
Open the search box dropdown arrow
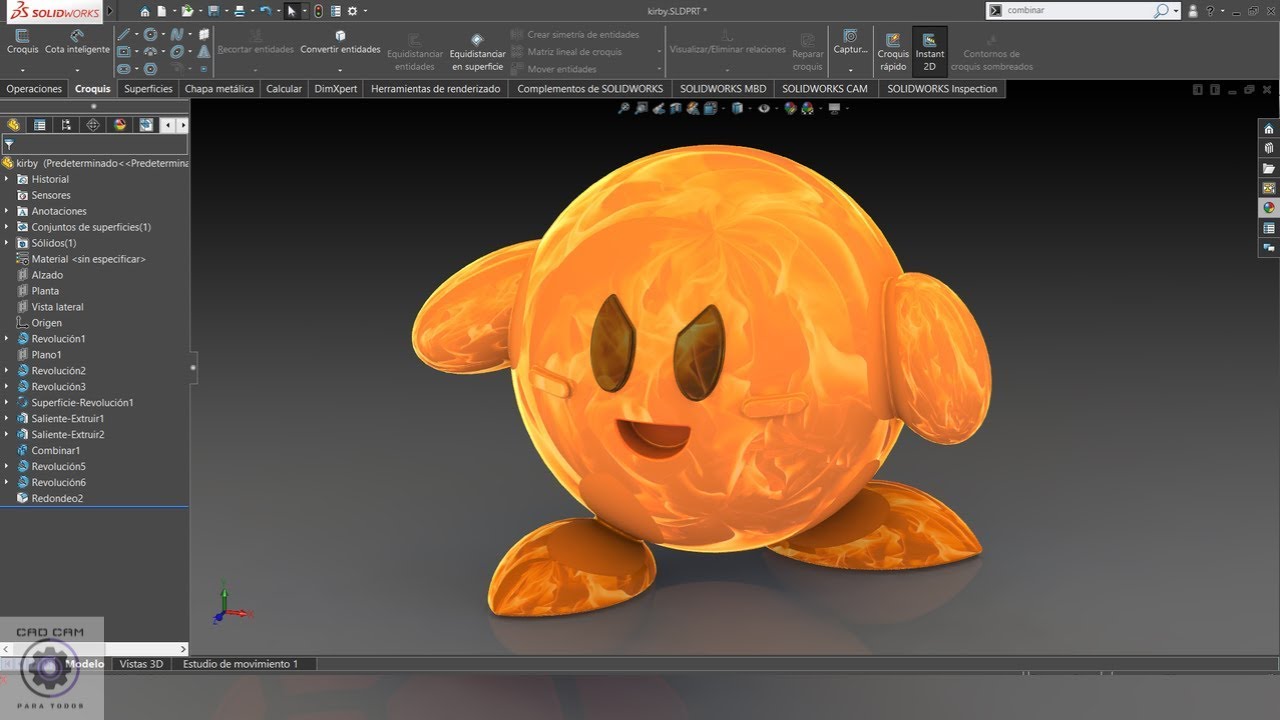1176,11
